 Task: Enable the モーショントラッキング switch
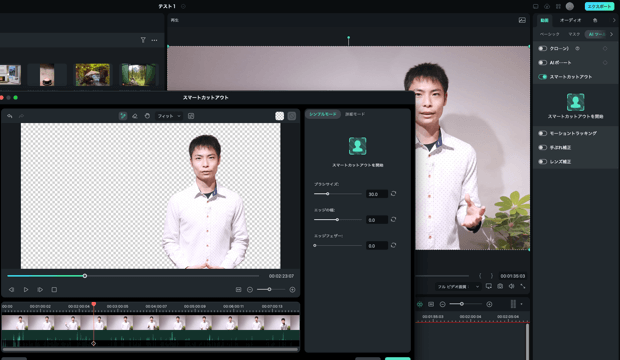tap(542, 133)
